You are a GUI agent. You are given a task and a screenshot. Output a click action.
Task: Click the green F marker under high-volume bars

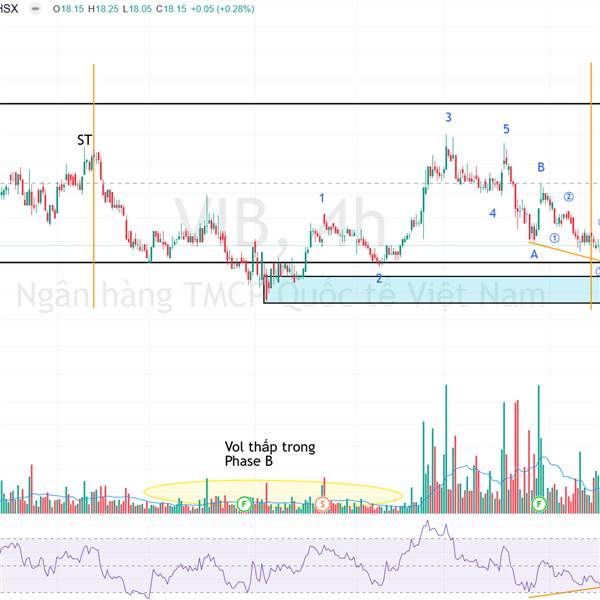(539, 504)
